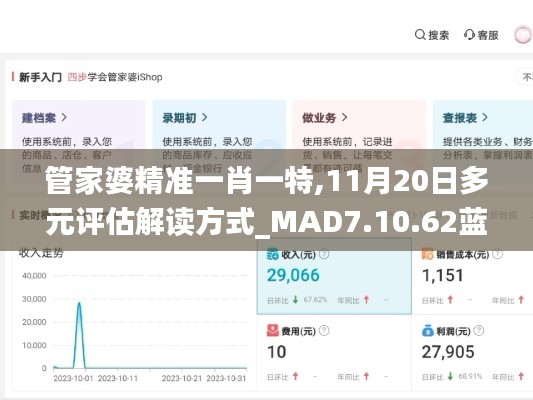The image size is (533, 400).
Task: Click the 收入走势 chart title
Action: click(x=41, y=253)
